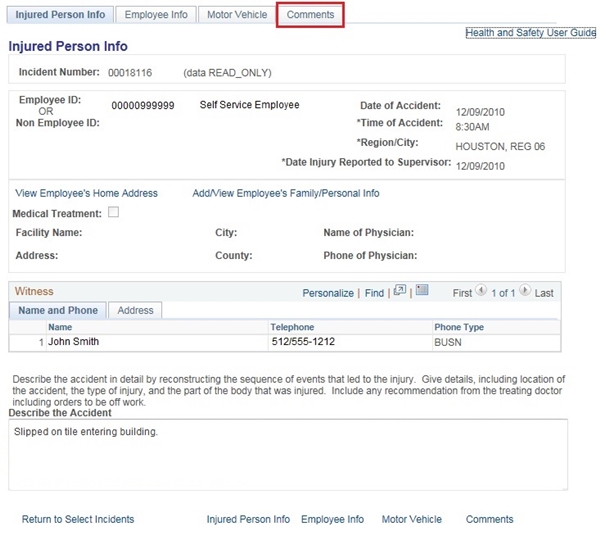Click bottom Comments footer link

pos(489,519)
